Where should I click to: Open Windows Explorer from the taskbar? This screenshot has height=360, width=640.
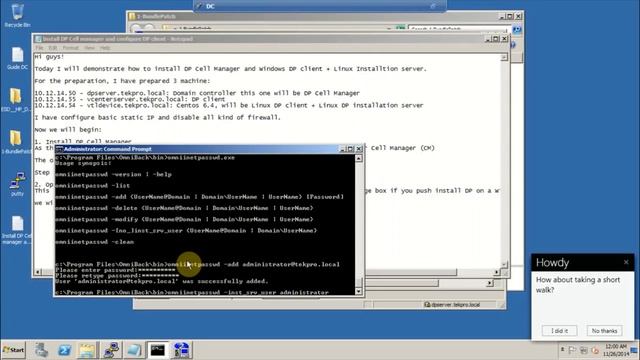(87, 350)
